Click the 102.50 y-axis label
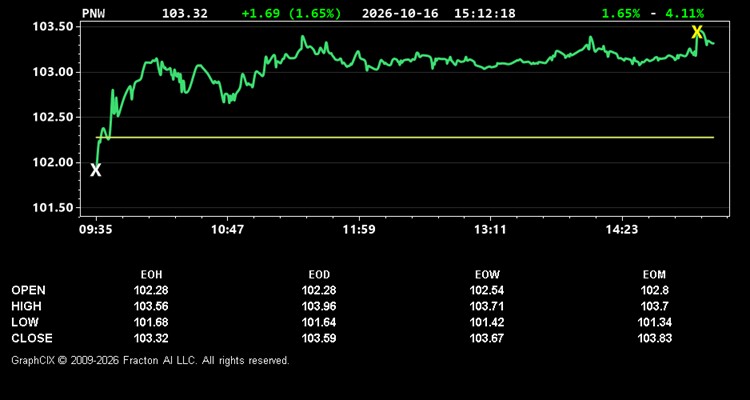750x400 pixels. [x=53, y=118]
